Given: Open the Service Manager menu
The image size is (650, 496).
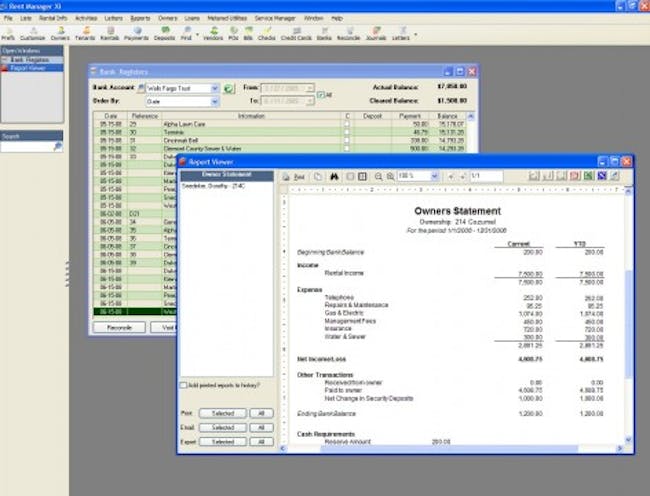Looking at the screenshot, I should (x=275, y=18).
